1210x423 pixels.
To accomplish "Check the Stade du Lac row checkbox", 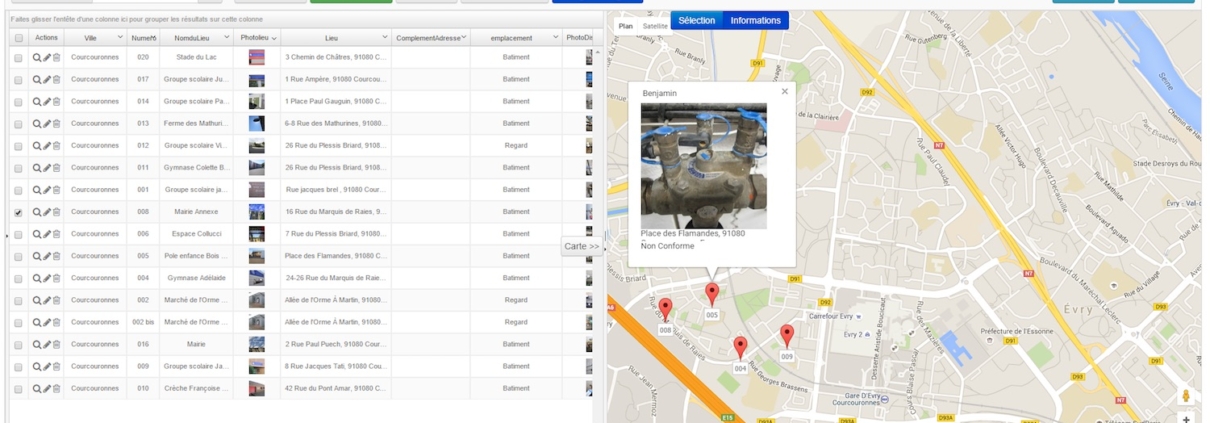I will (x=18, y=58).
